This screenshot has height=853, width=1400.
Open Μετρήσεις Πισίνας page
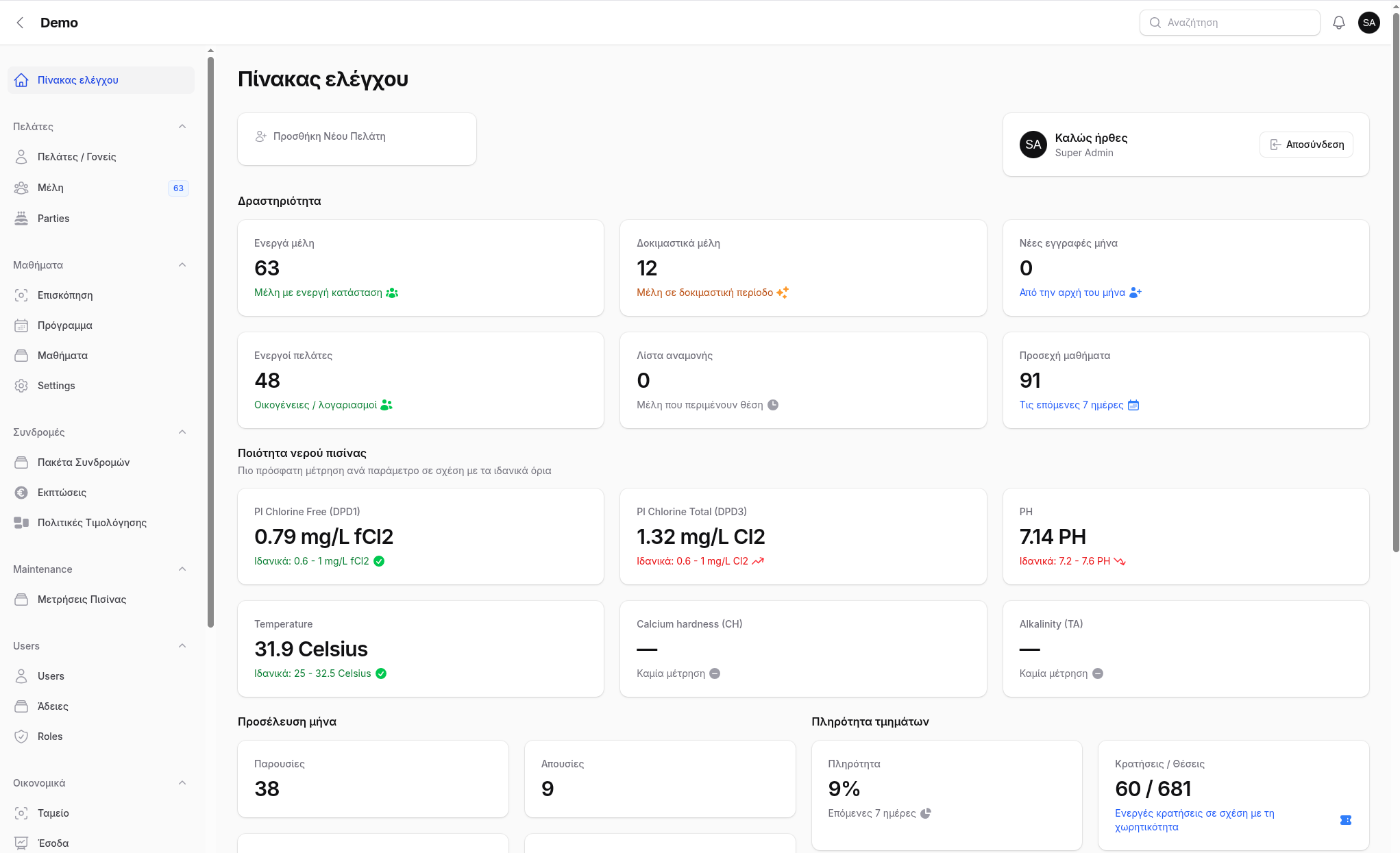[x=101, y=599]
